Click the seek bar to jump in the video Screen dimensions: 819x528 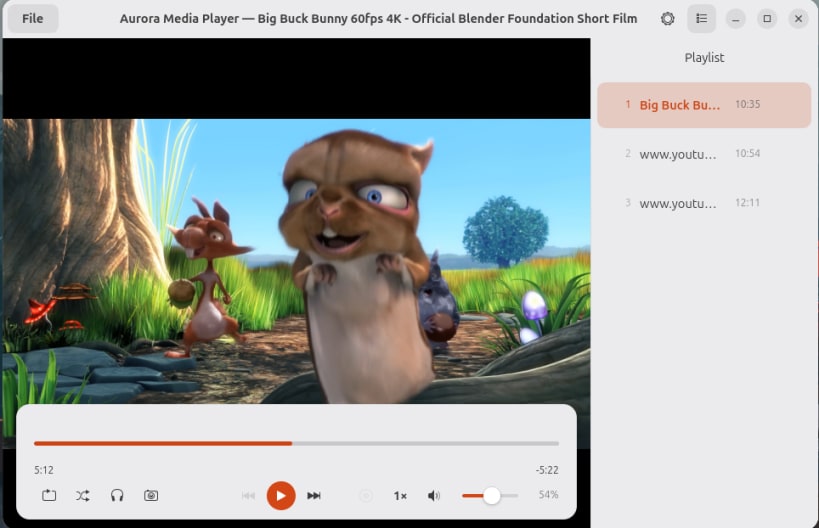(x=296, y=443)
